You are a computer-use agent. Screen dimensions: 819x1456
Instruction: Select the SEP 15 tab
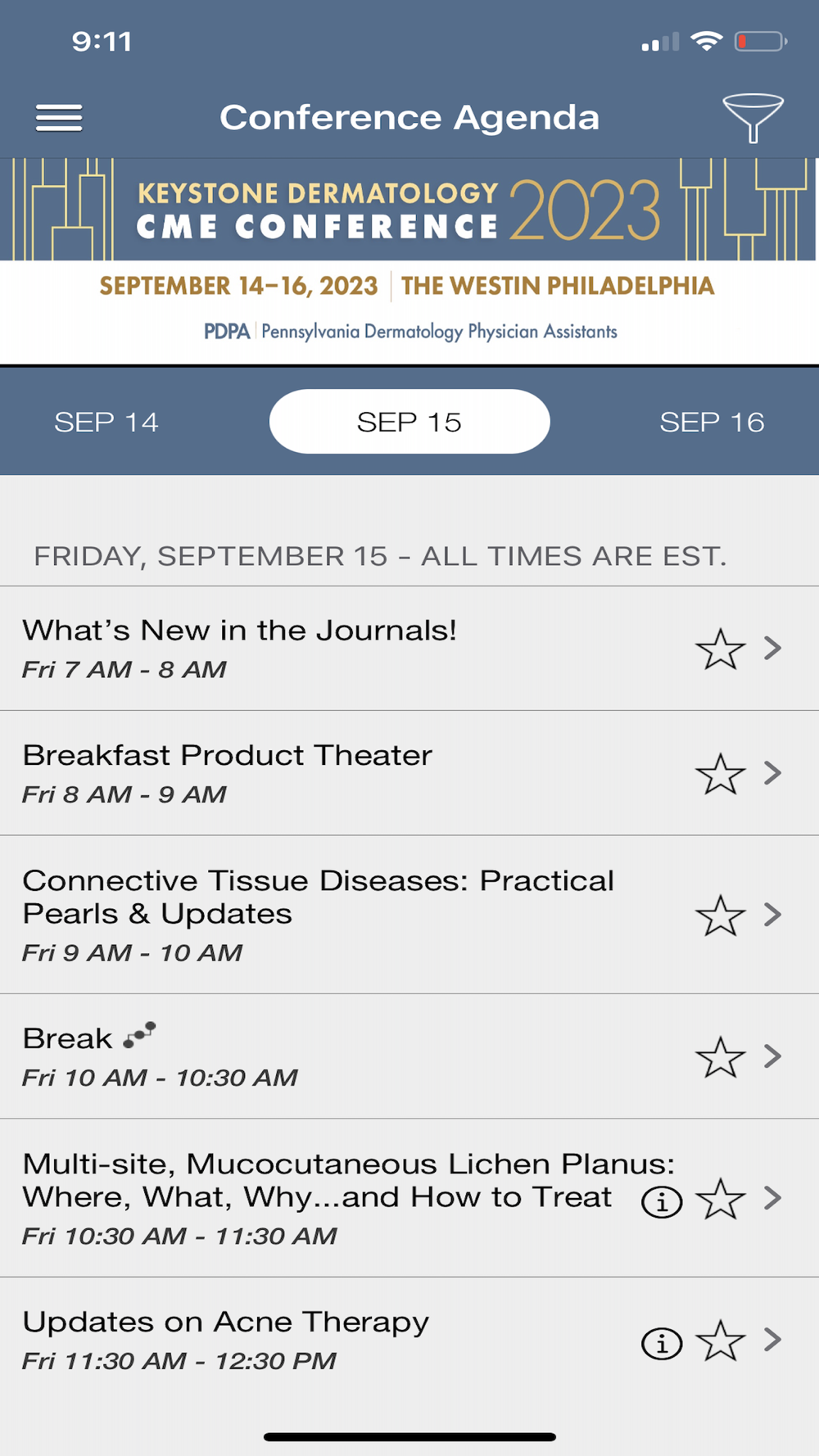point(409,422)
